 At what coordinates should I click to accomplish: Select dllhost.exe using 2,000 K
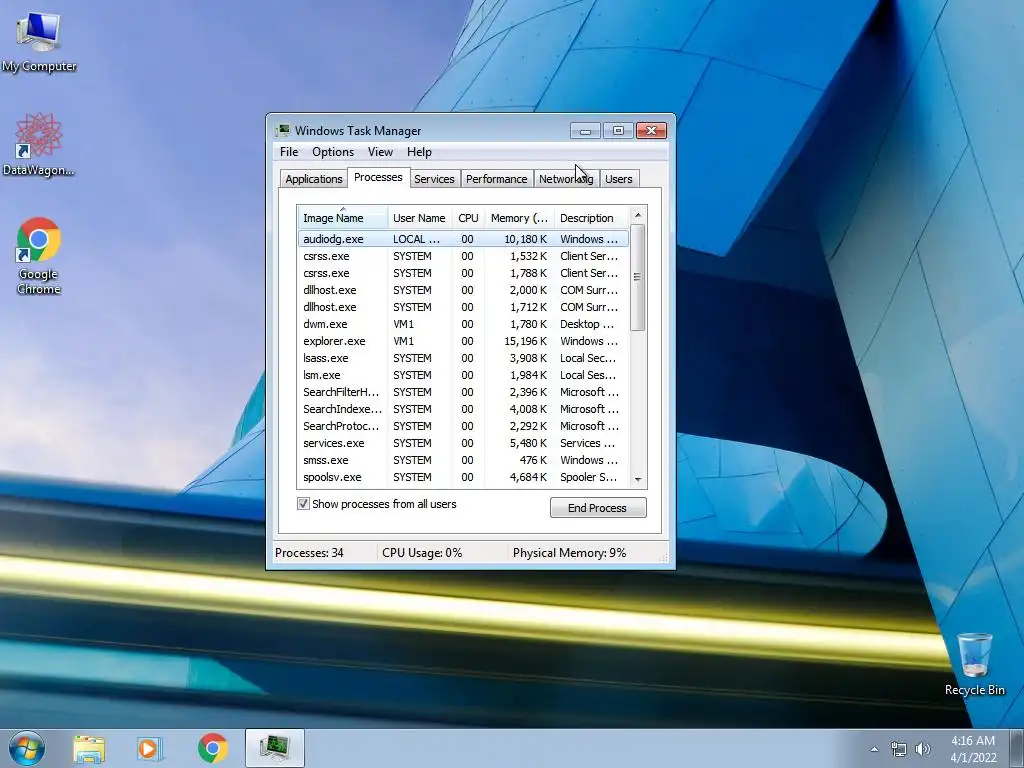tap(463, 290)
